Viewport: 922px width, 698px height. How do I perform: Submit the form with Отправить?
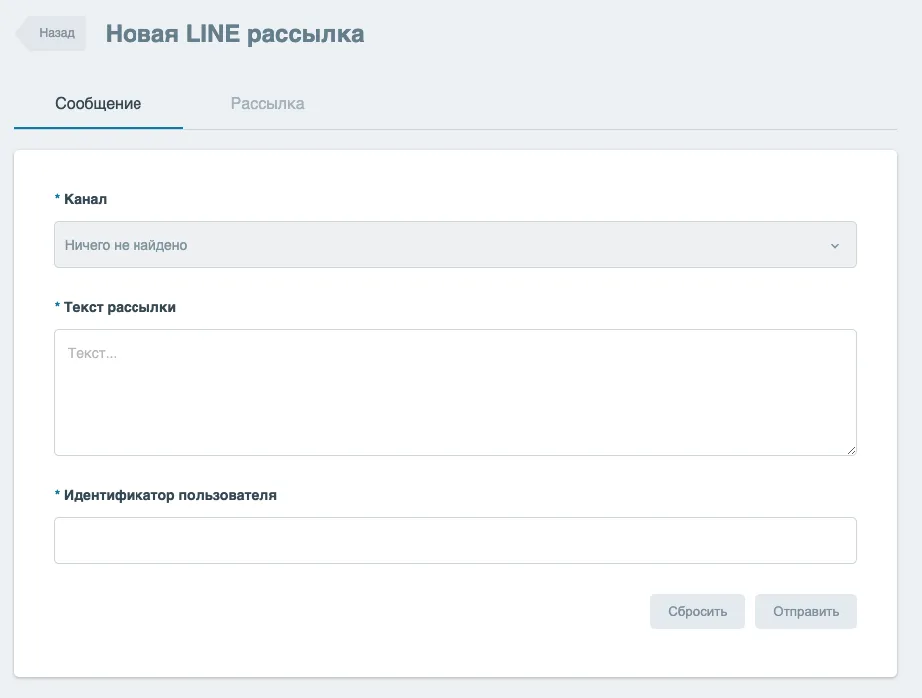coord(806,612)
